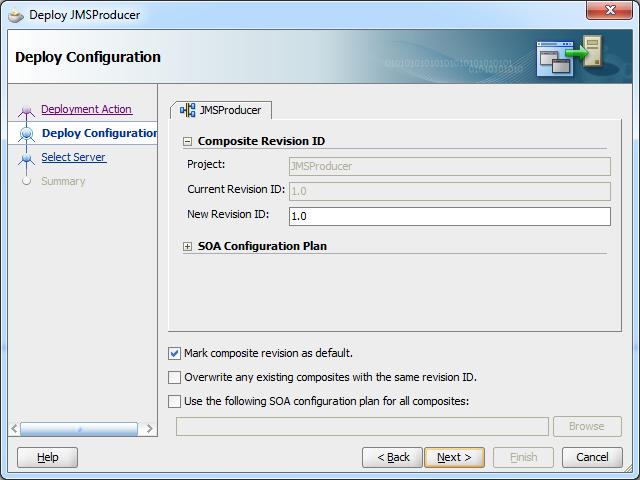This screenshot has height=480, width=640.
Task: Go to the Deployment Action step
Action: tap(87, 109)
